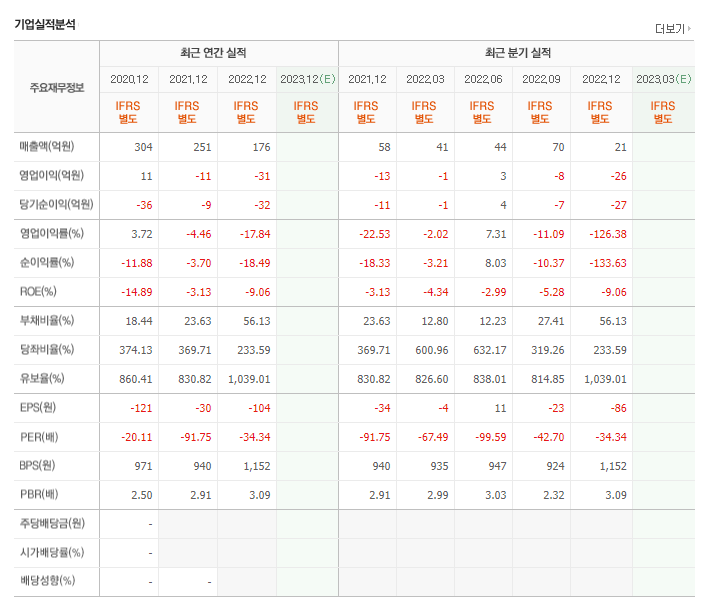Select PBR value 2.32
This screenshot has width=707, height=605.
pyautogui.click(x=554, y=495)
